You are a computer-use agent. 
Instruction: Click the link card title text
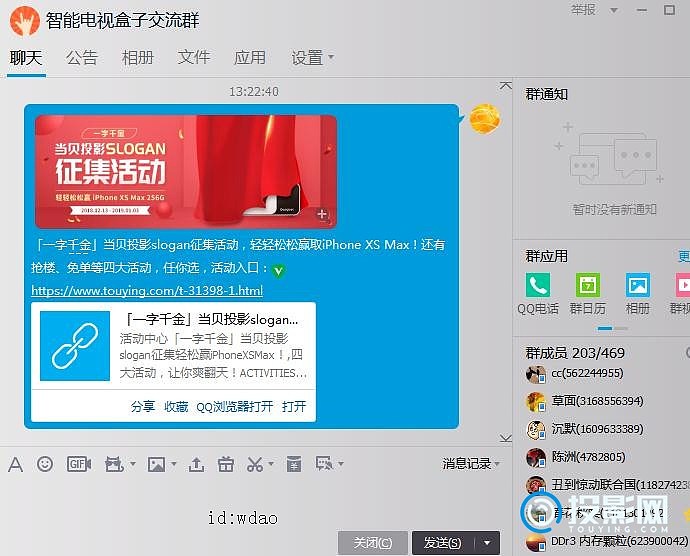[x=211, y=320]
